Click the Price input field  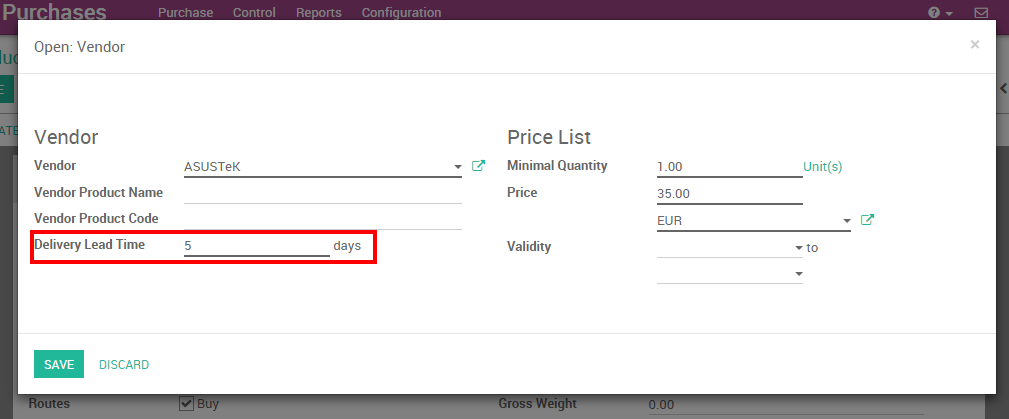pos(729,193)
